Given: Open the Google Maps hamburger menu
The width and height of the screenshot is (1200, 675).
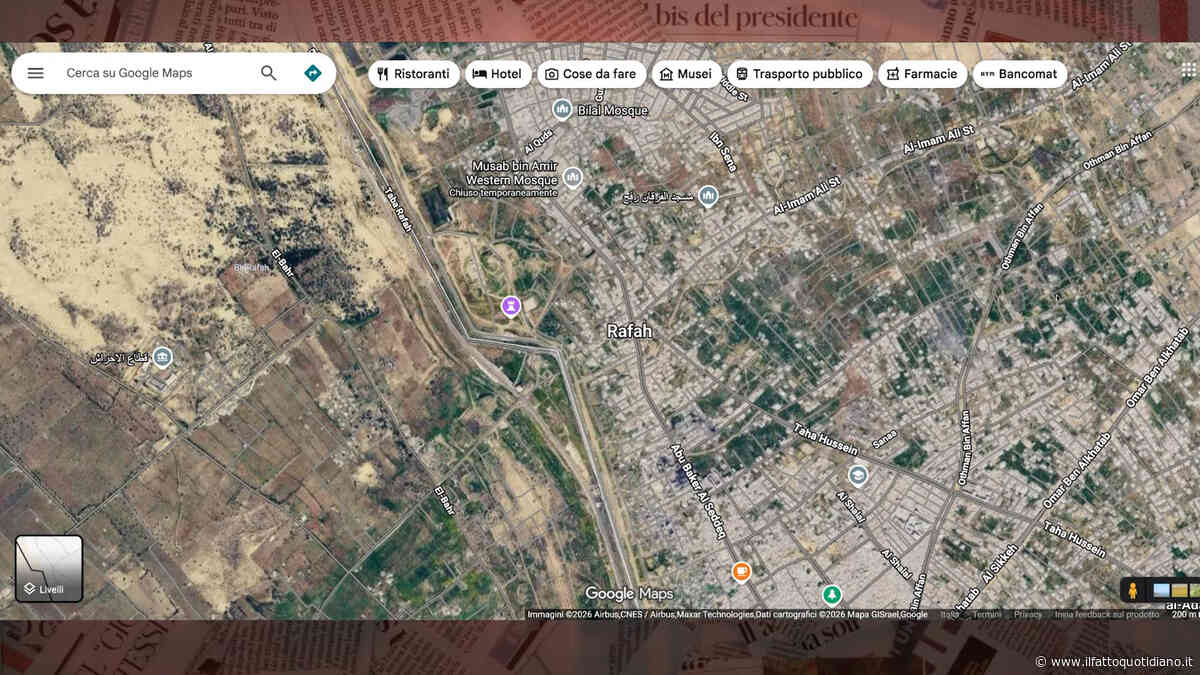Looking at the screenshot, I should pos(35,73).
